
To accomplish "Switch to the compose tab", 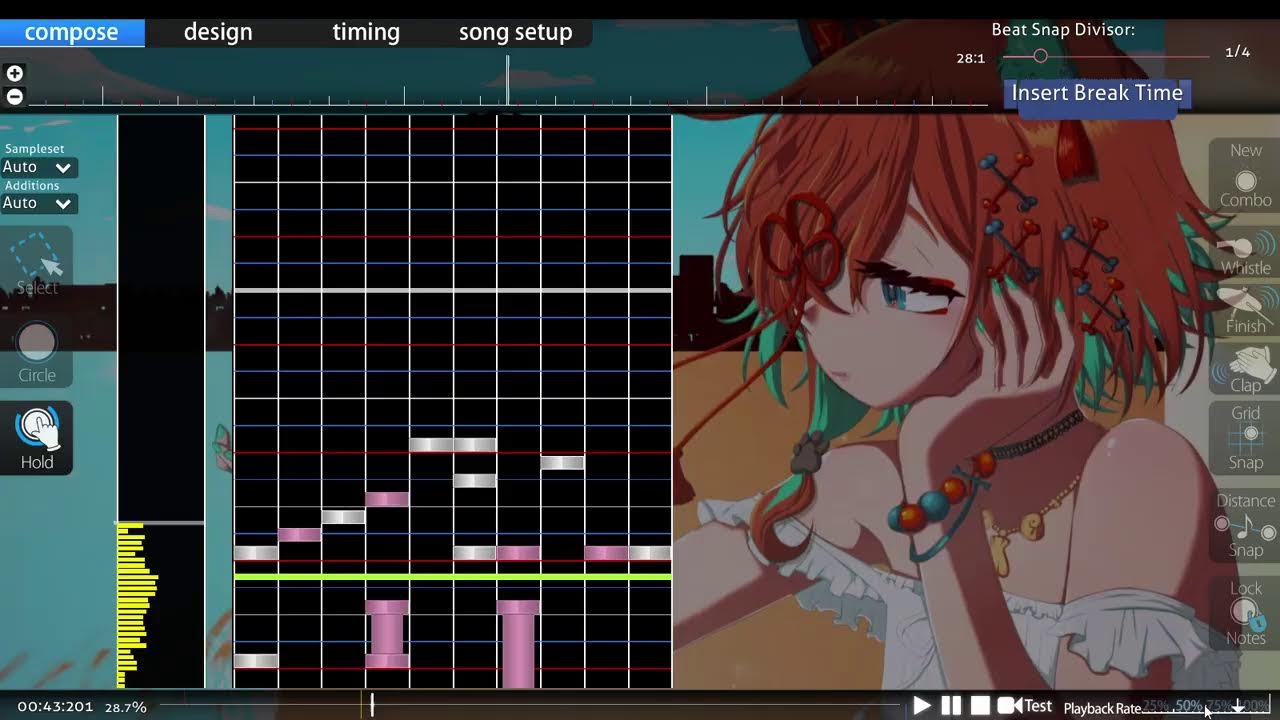I will pyautogui.click(x=72, y=32).
